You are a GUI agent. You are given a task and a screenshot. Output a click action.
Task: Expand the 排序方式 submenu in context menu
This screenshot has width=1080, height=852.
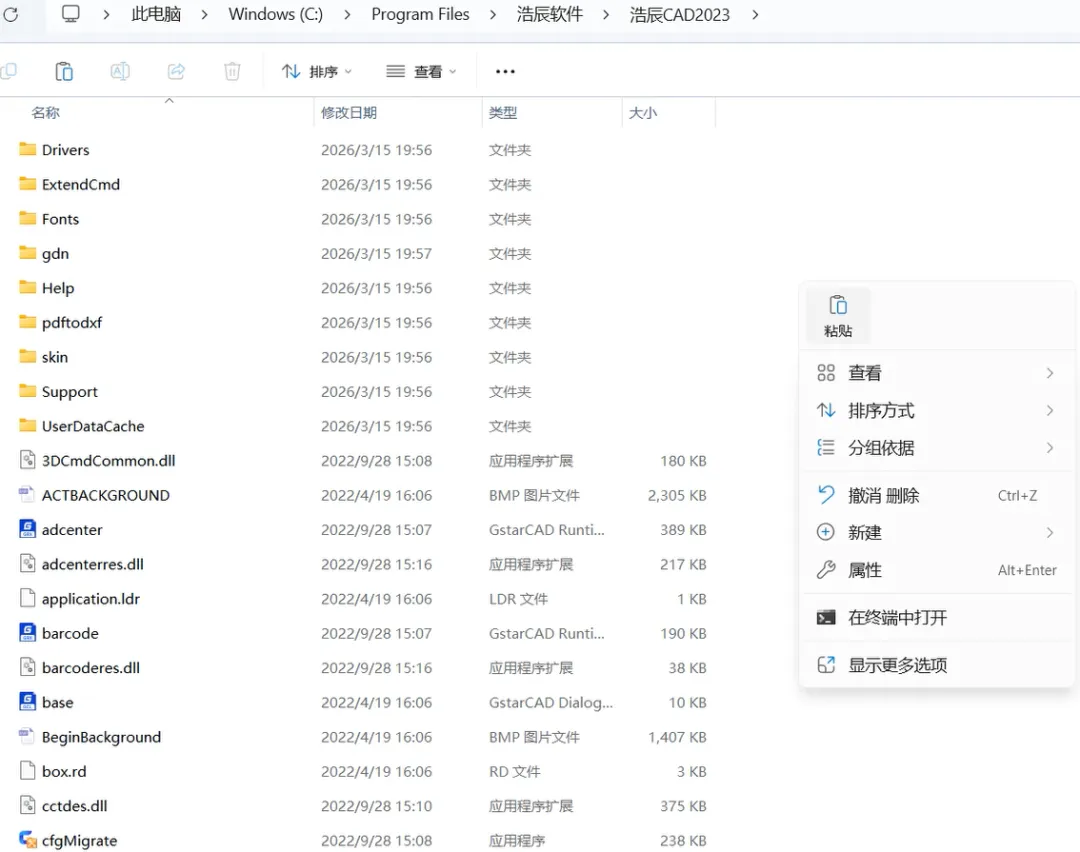[x=936, y=411]
